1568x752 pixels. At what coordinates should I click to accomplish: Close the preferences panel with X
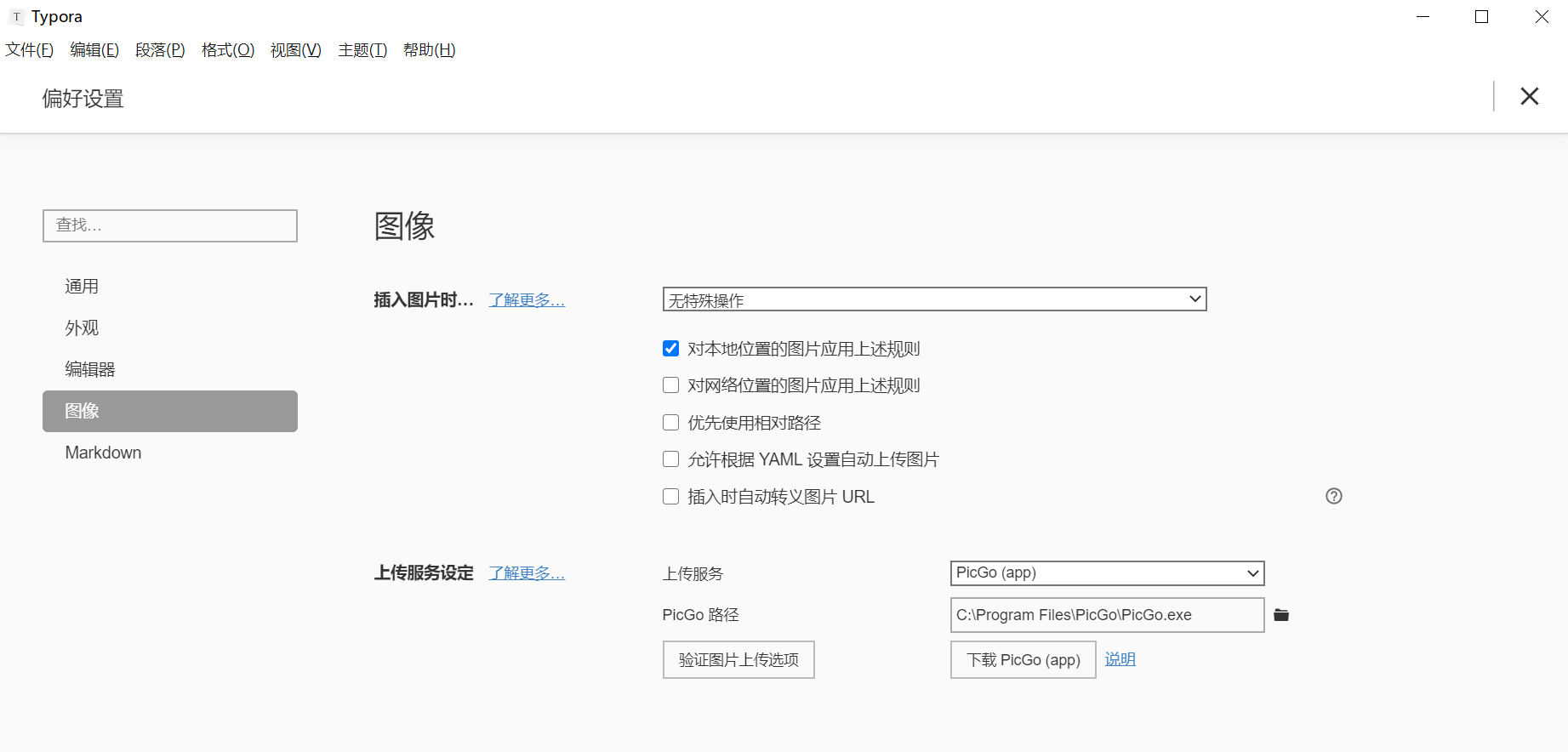pos(1530,97)
